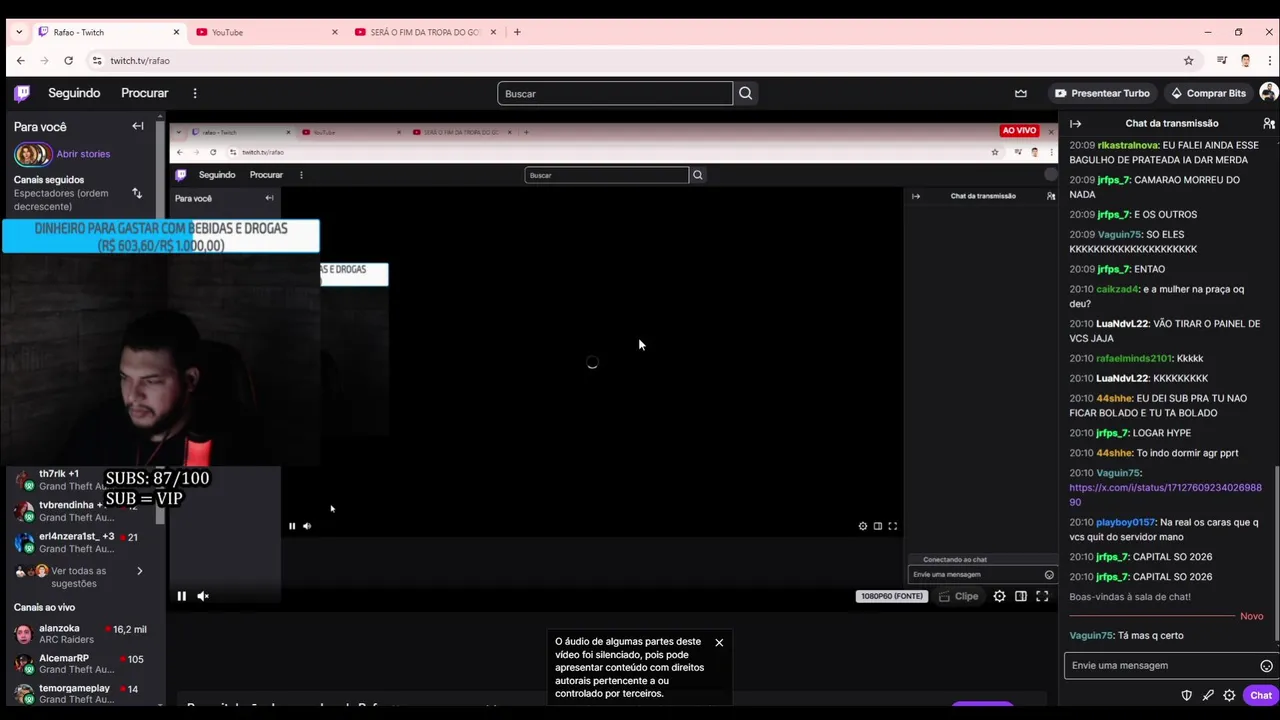Click Presentear Turbo button
Viewport: 1280px width, 720px height.
1101,93
